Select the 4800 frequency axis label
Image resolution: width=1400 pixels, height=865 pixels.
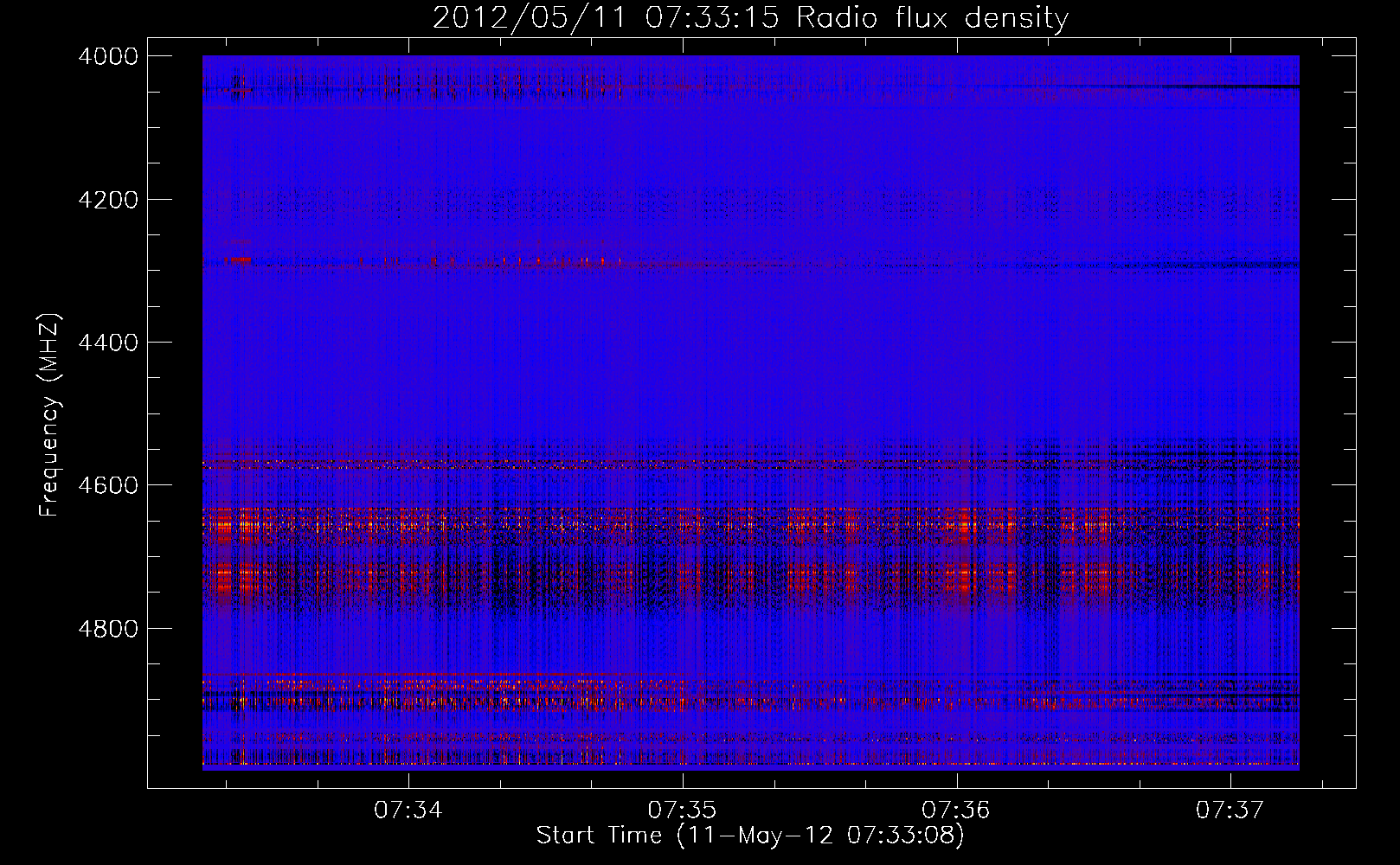click(108, 628)
